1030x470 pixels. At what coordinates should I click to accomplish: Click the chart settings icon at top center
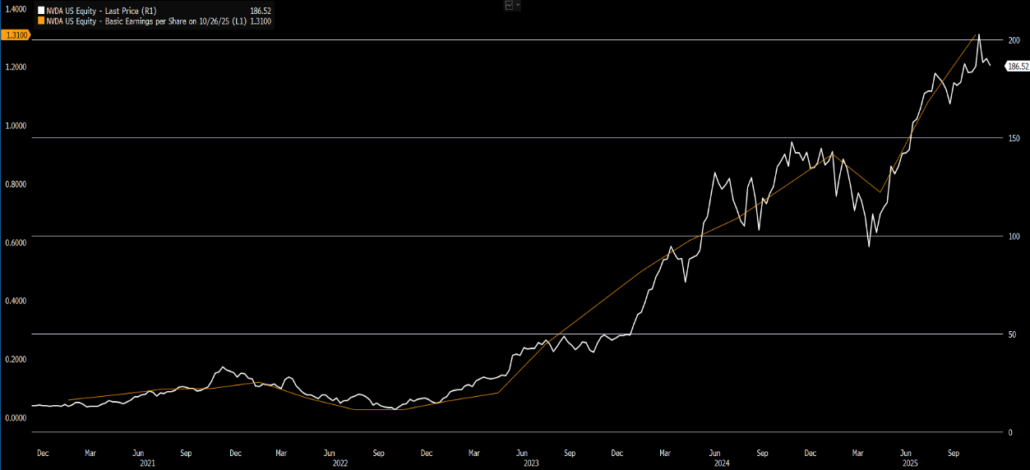(x=510, y=6)
